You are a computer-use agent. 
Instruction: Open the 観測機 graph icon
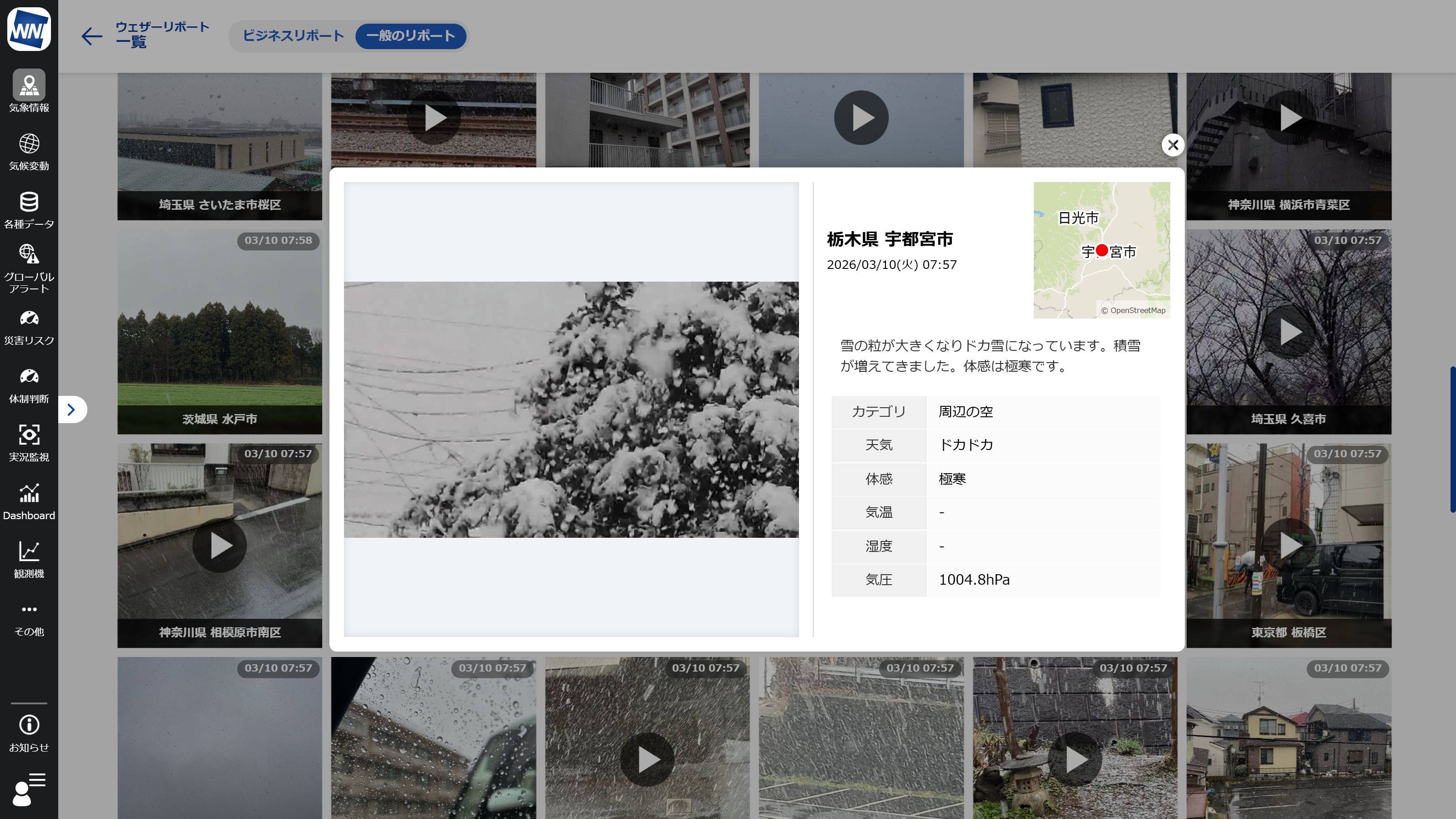pyautogui.click(x=29, y=551)
